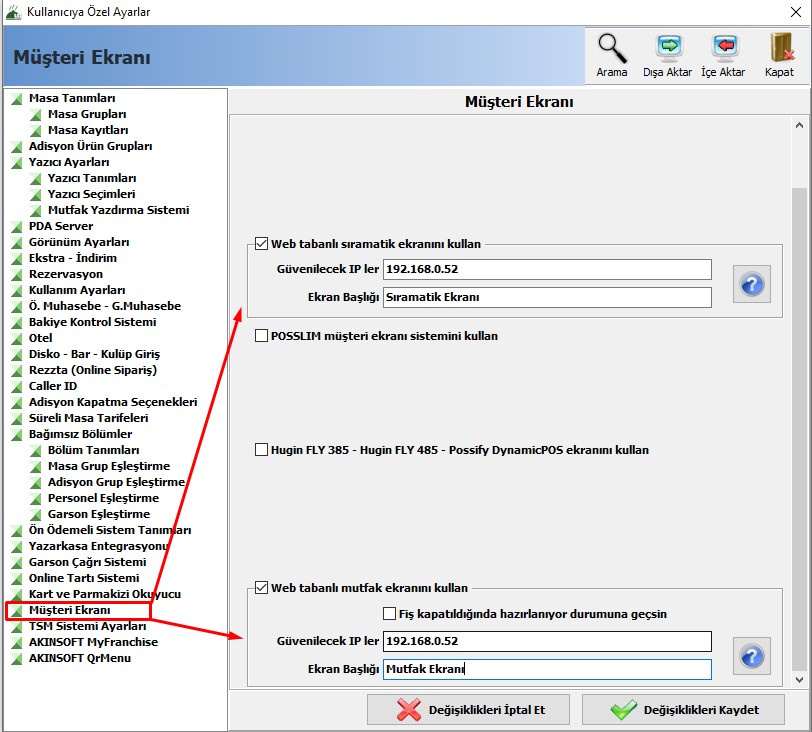The image size is (812, 732).
Task: Uncheck Web tabanlı sıramatik ekranını kullan
Action: coord(262,244)
